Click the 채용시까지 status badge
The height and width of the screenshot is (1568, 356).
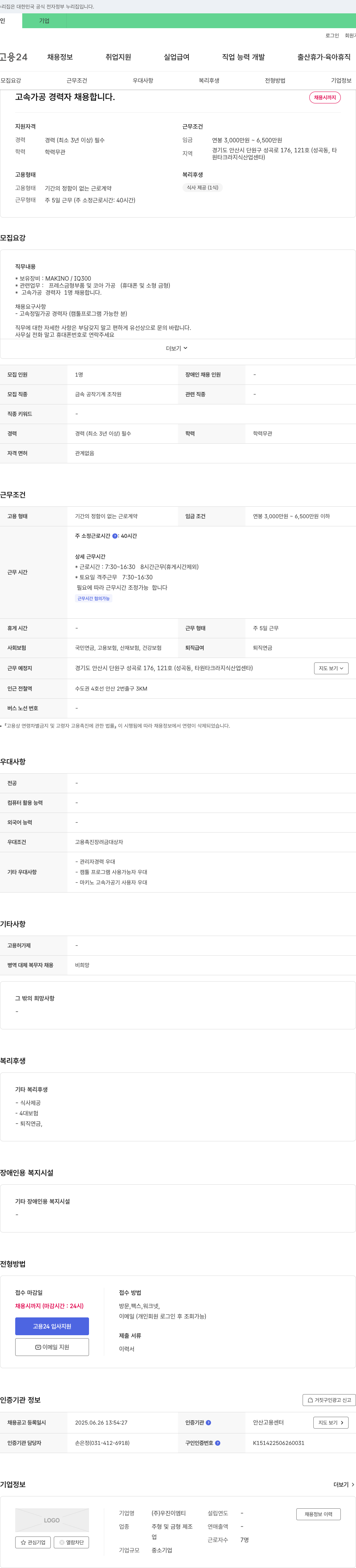pyautogui.click(x=325, y=97)
